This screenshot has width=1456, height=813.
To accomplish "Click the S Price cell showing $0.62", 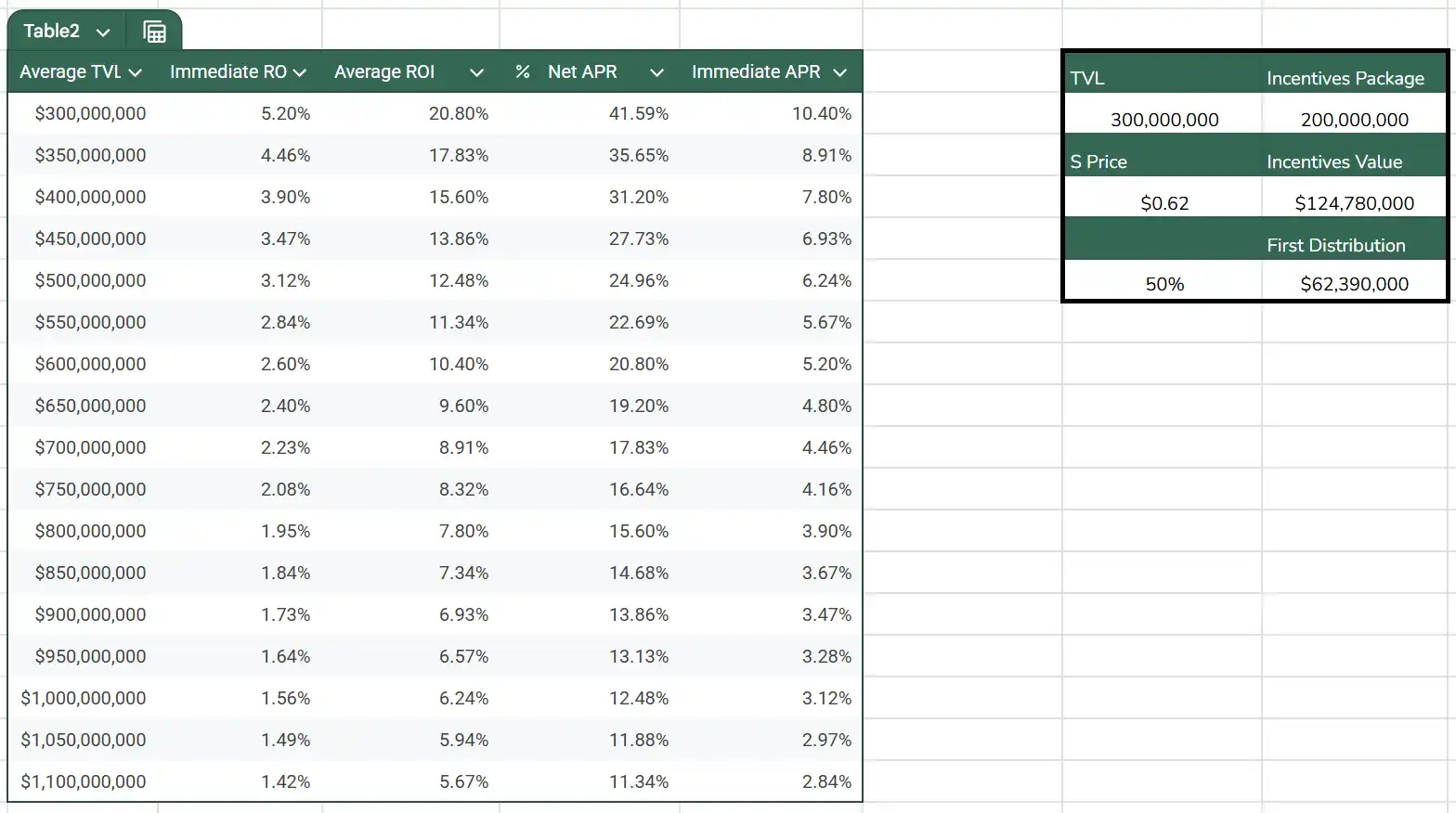I will (1164, 203).
